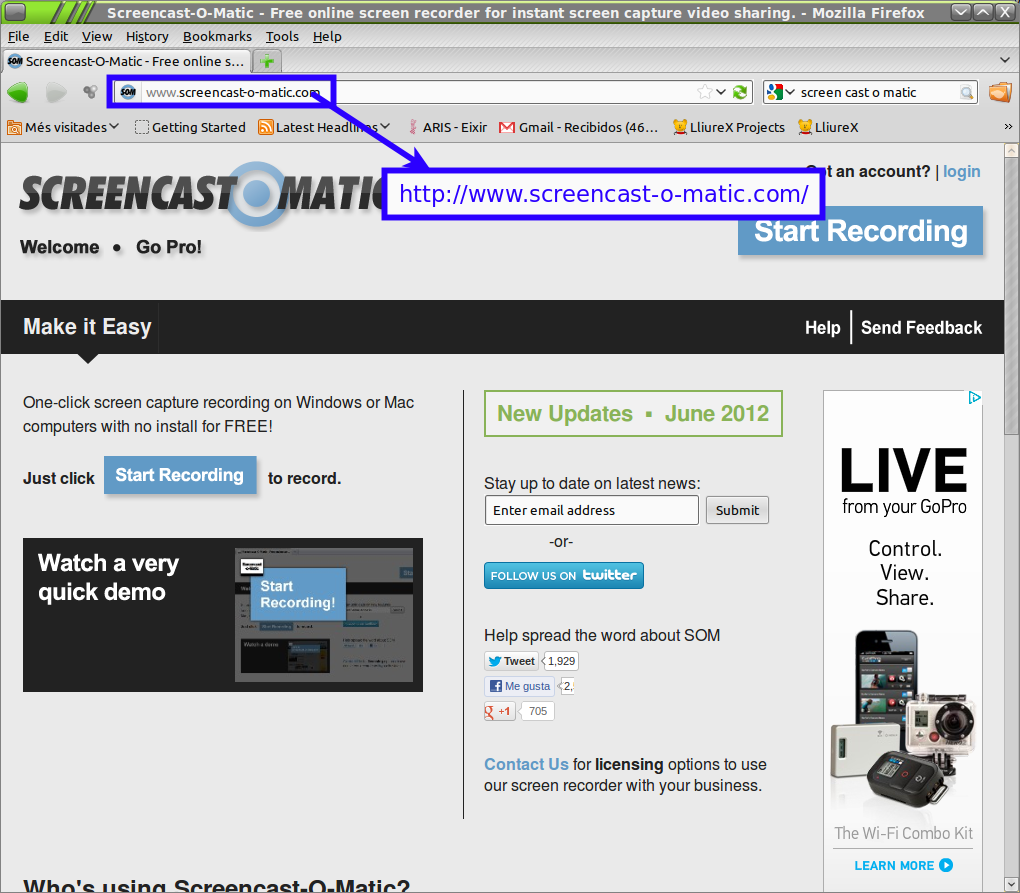1020x893 pixels.
Task: Open the list-all-tabs dropdown arrow
Action: coord(1005,60)
